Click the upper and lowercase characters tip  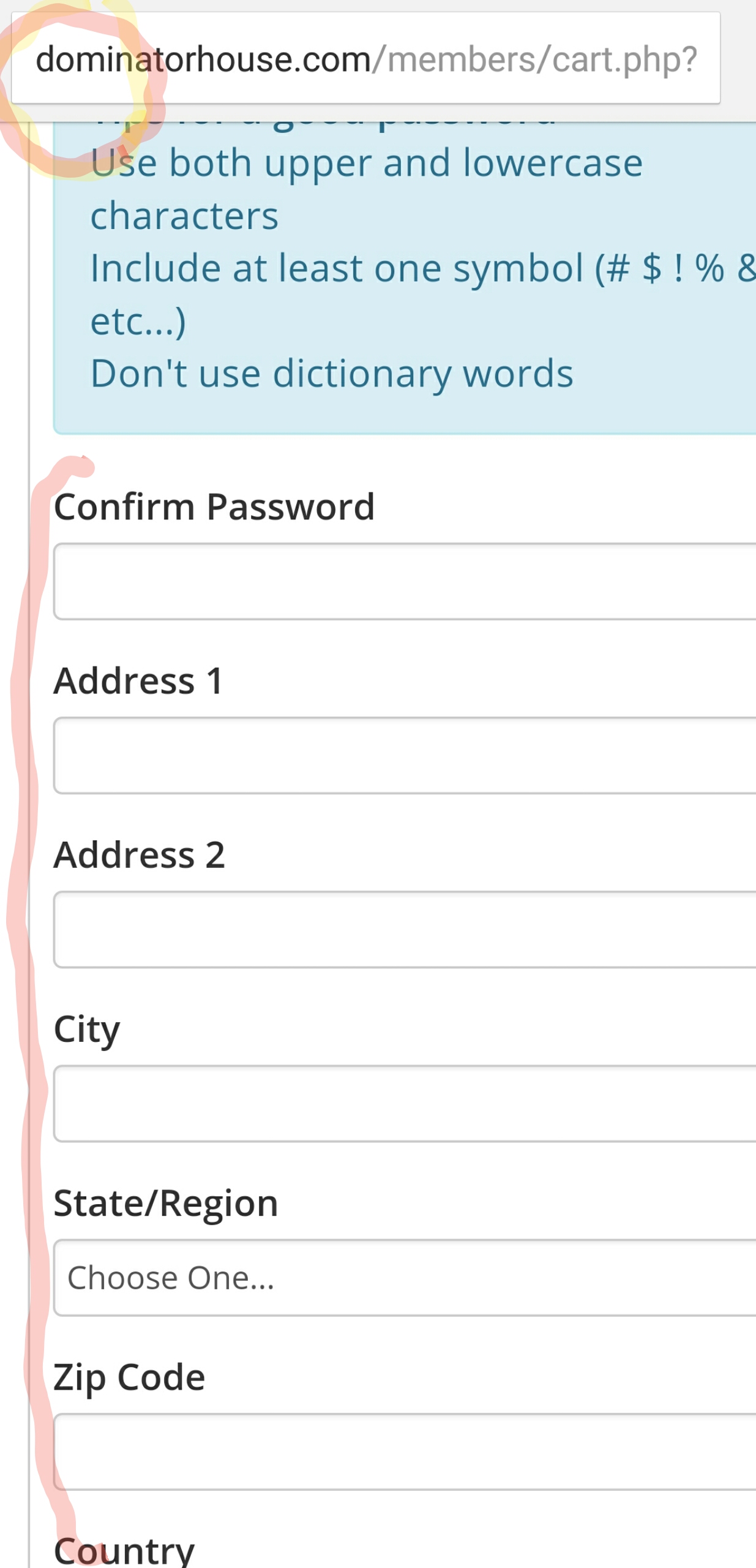tap(366, 189)
